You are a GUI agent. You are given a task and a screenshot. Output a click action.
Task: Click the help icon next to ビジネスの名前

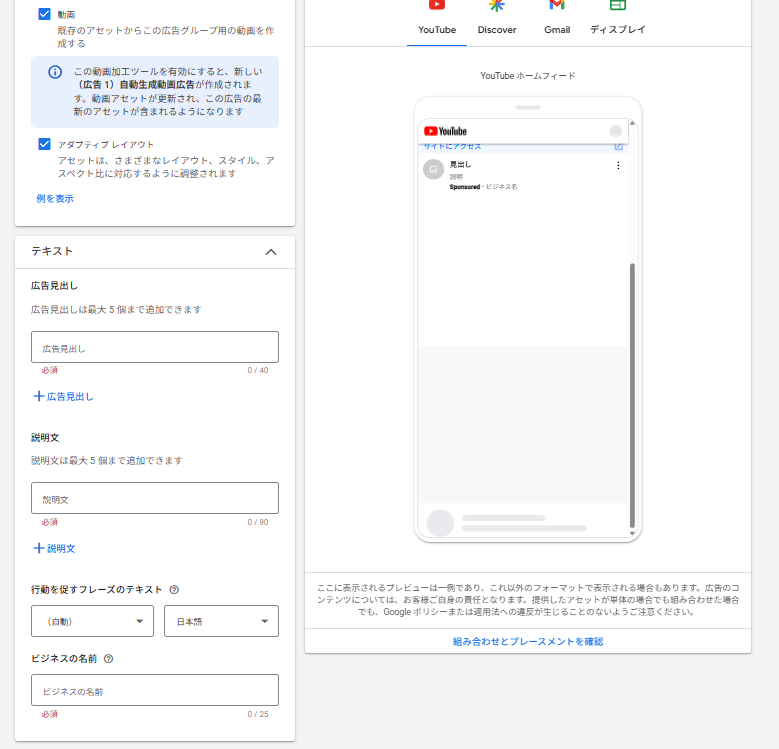tap(108, 659)
